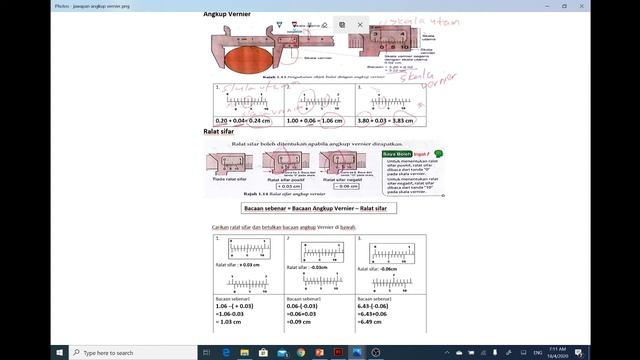
Task: Maximize the Photos window
Action: click(x=564, y=6)
